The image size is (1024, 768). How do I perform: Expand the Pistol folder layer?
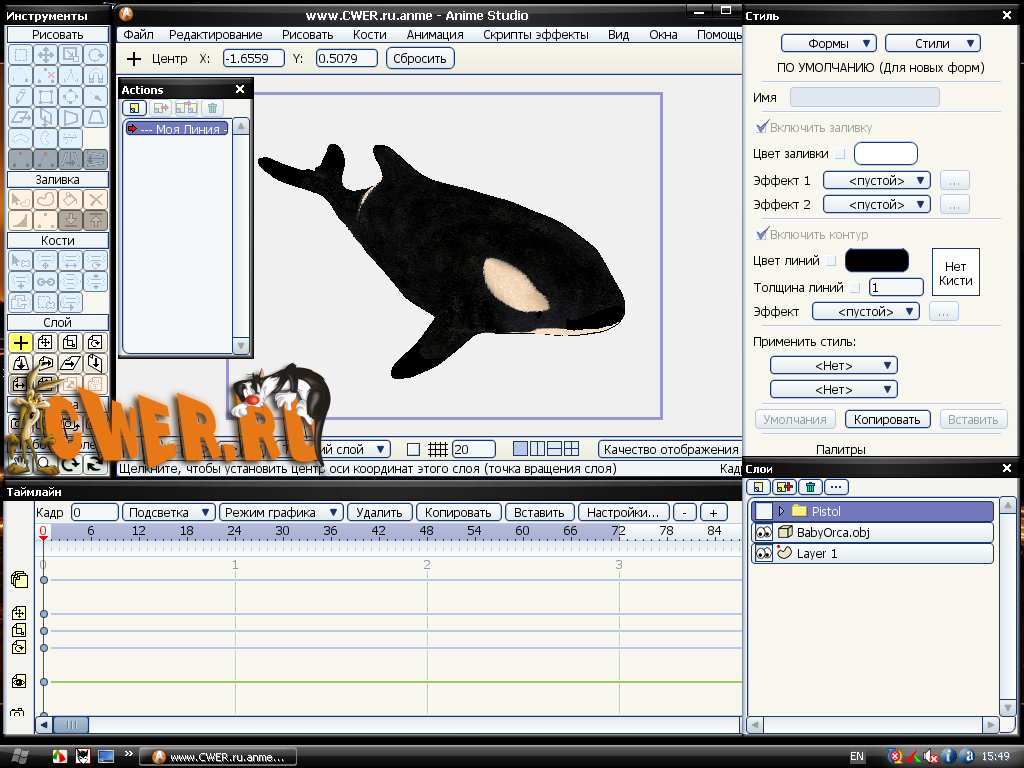pos(781,511)
